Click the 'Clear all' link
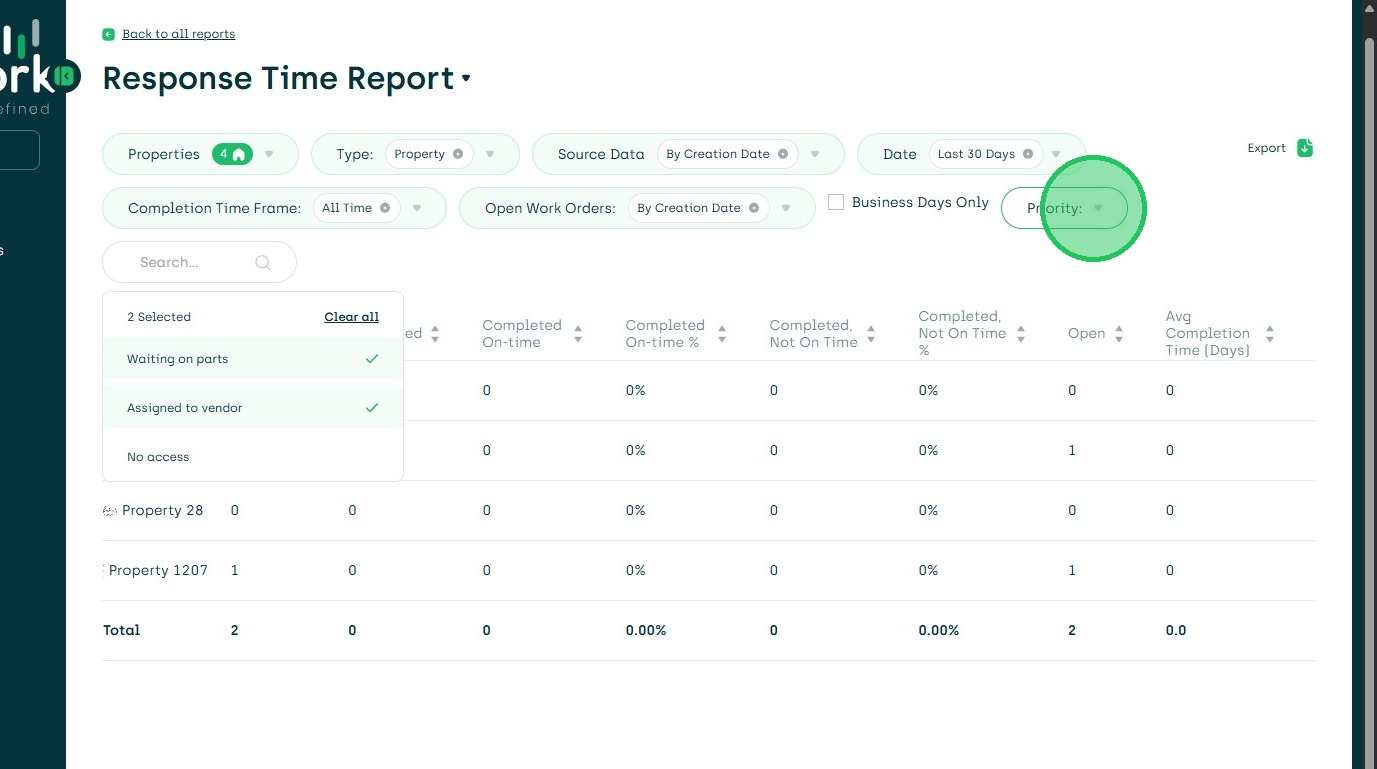Image resolution: width=1377 pixels, height=769 pixels. (351, 317)
